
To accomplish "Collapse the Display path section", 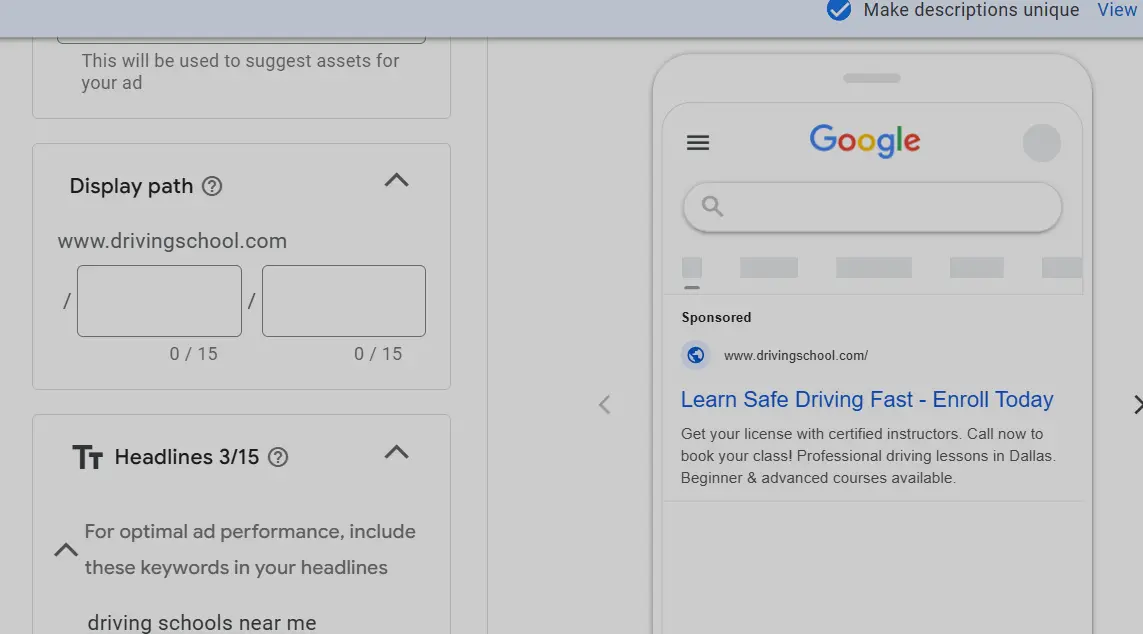I will tap(396, 180).
